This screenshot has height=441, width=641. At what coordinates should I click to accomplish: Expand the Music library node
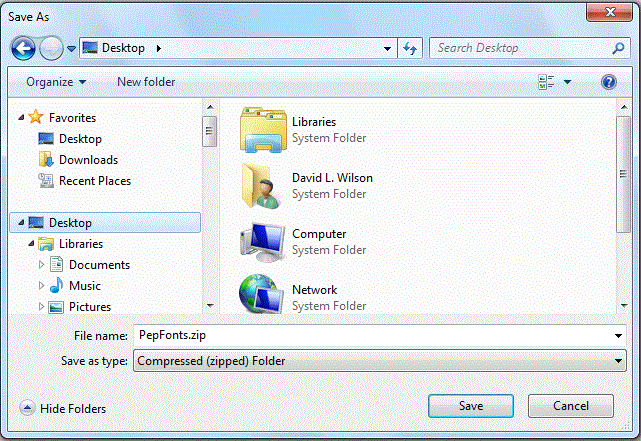tap(41, 286)
